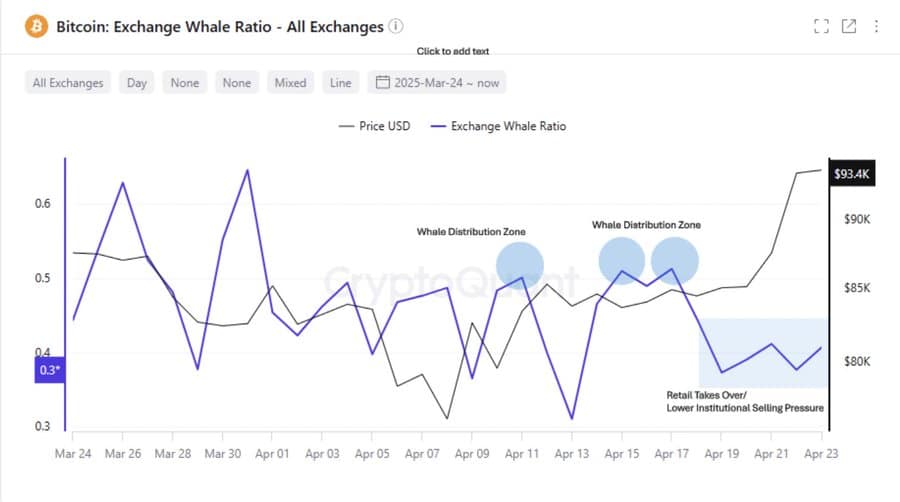Select the Line chart type option

click(340, 83)
